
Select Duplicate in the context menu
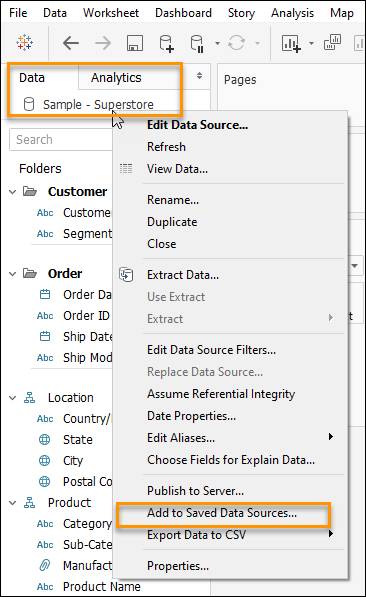pos(172,222)
